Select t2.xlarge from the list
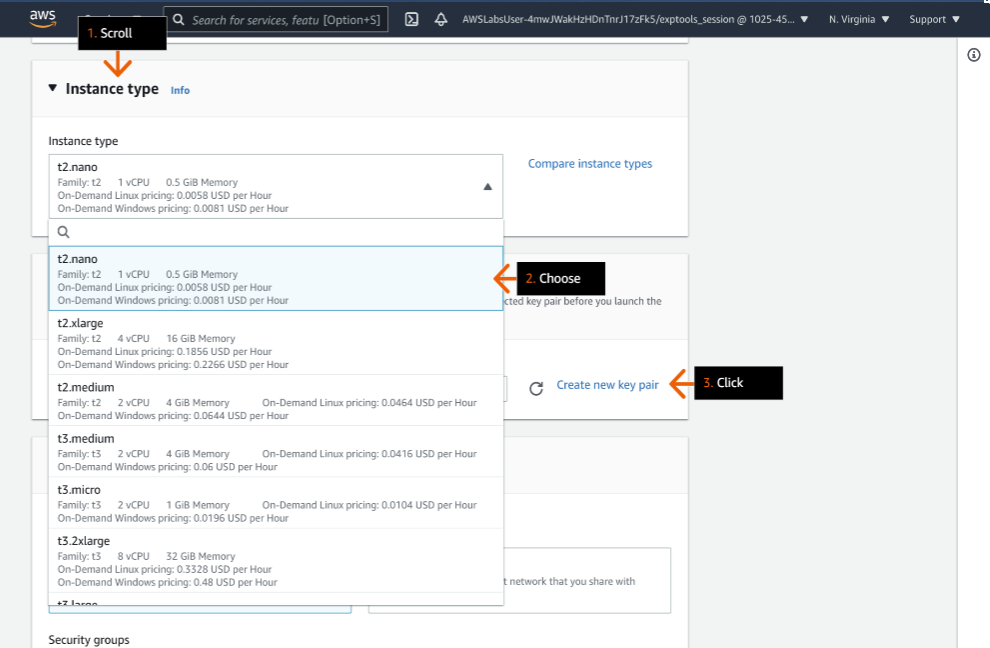Screen dimensions: 990x648 click(x=275, y=343)
